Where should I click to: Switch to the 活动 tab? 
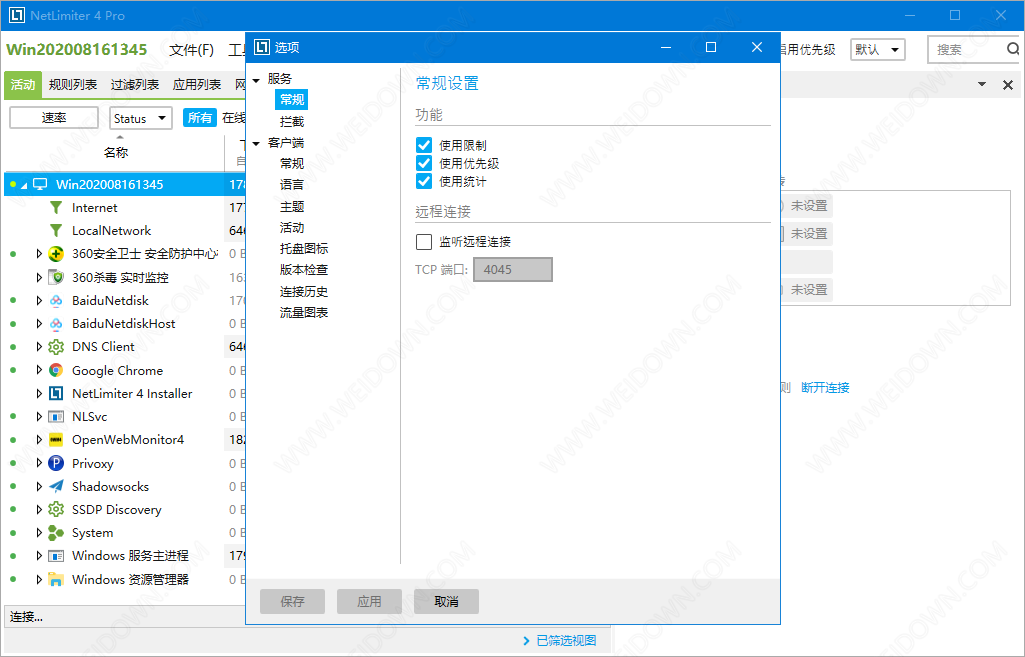click(x=23, y=85)
